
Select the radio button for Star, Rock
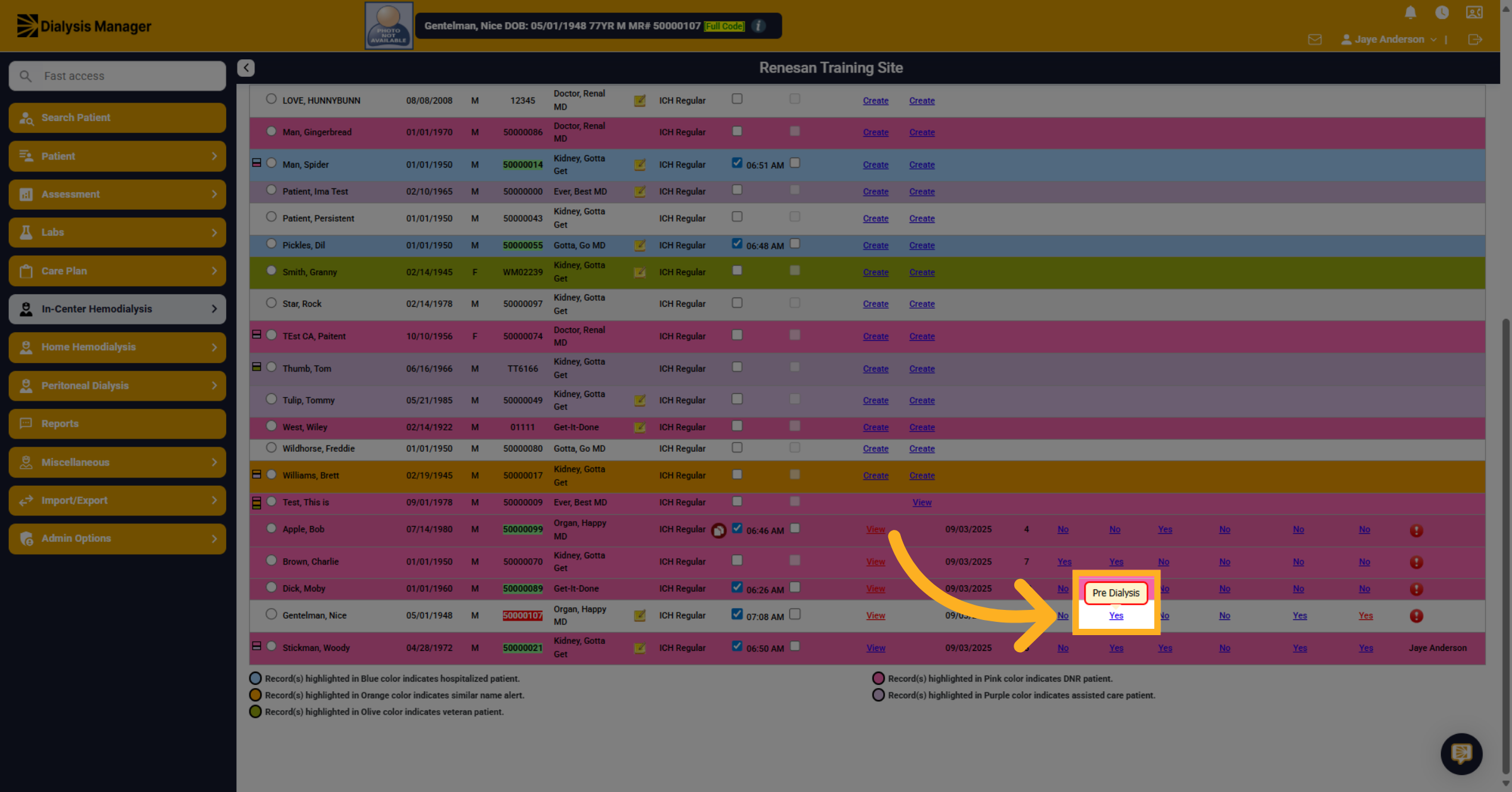(x=271, y=303)
